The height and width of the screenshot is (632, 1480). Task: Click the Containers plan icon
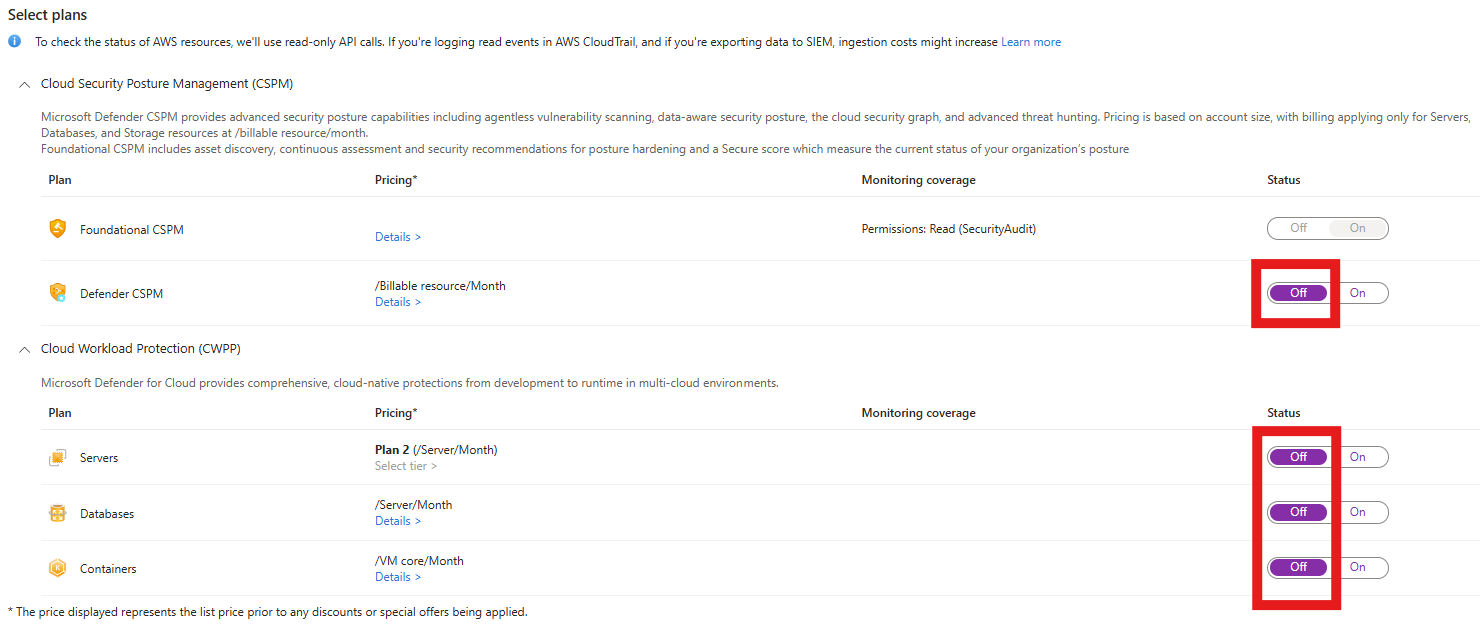pos(58,569)
